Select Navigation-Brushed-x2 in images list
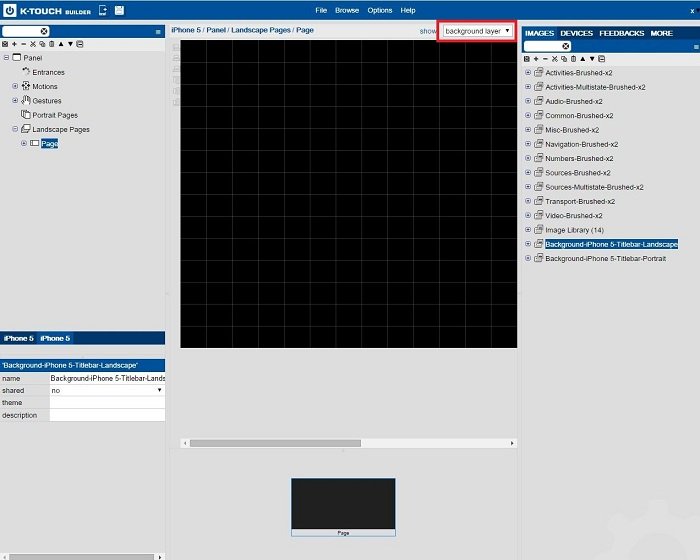This screenshot has width=700, height=560. (582, 144)
